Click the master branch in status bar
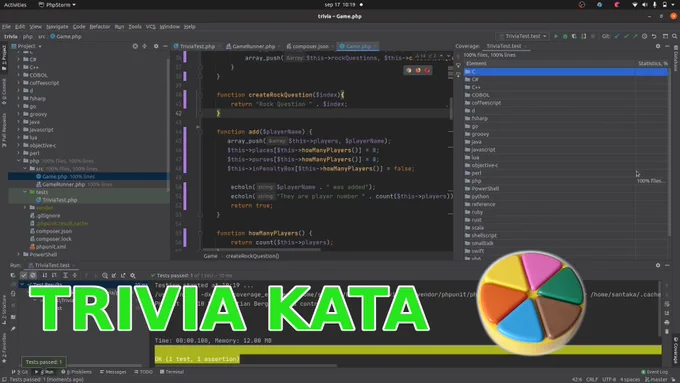680x383 pixels. click(657, 380)
